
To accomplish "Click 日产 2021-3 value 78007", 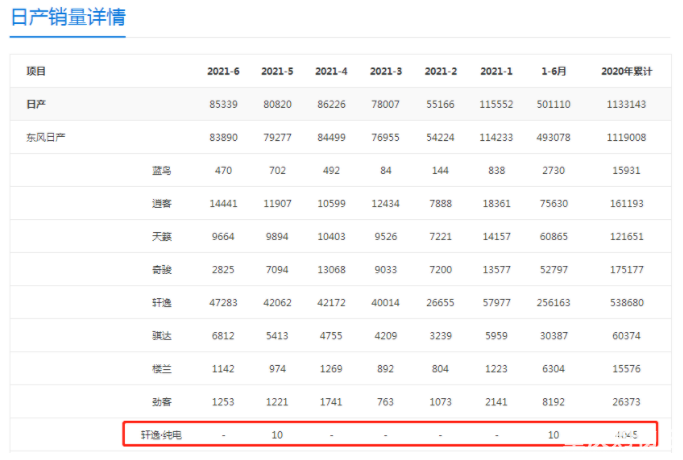I will [385, 104].
